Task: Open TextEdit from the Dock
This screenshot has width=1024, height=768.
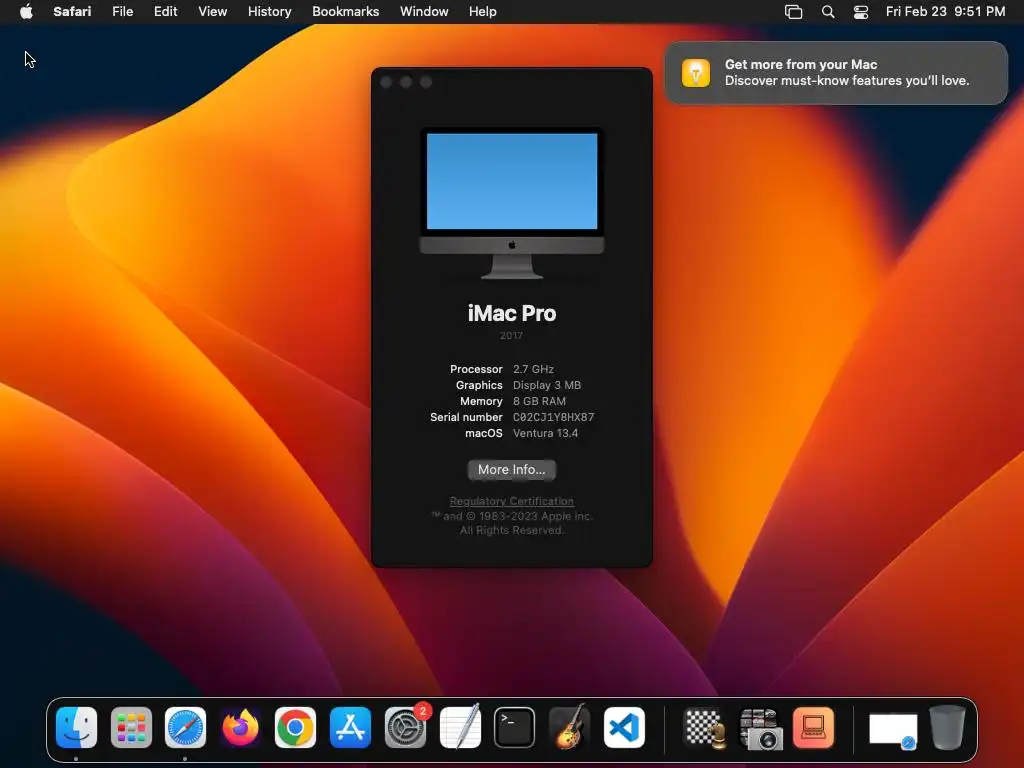Action: (x=460, y=726)
